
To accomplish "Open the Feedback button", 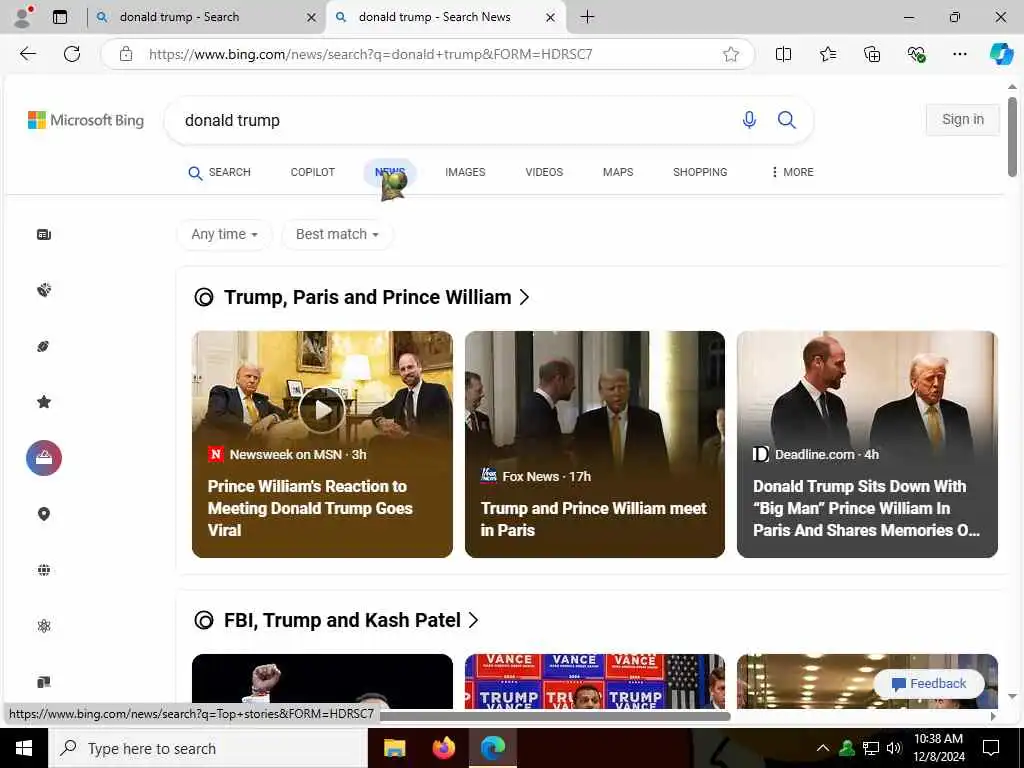I will (x=929, y=684).
